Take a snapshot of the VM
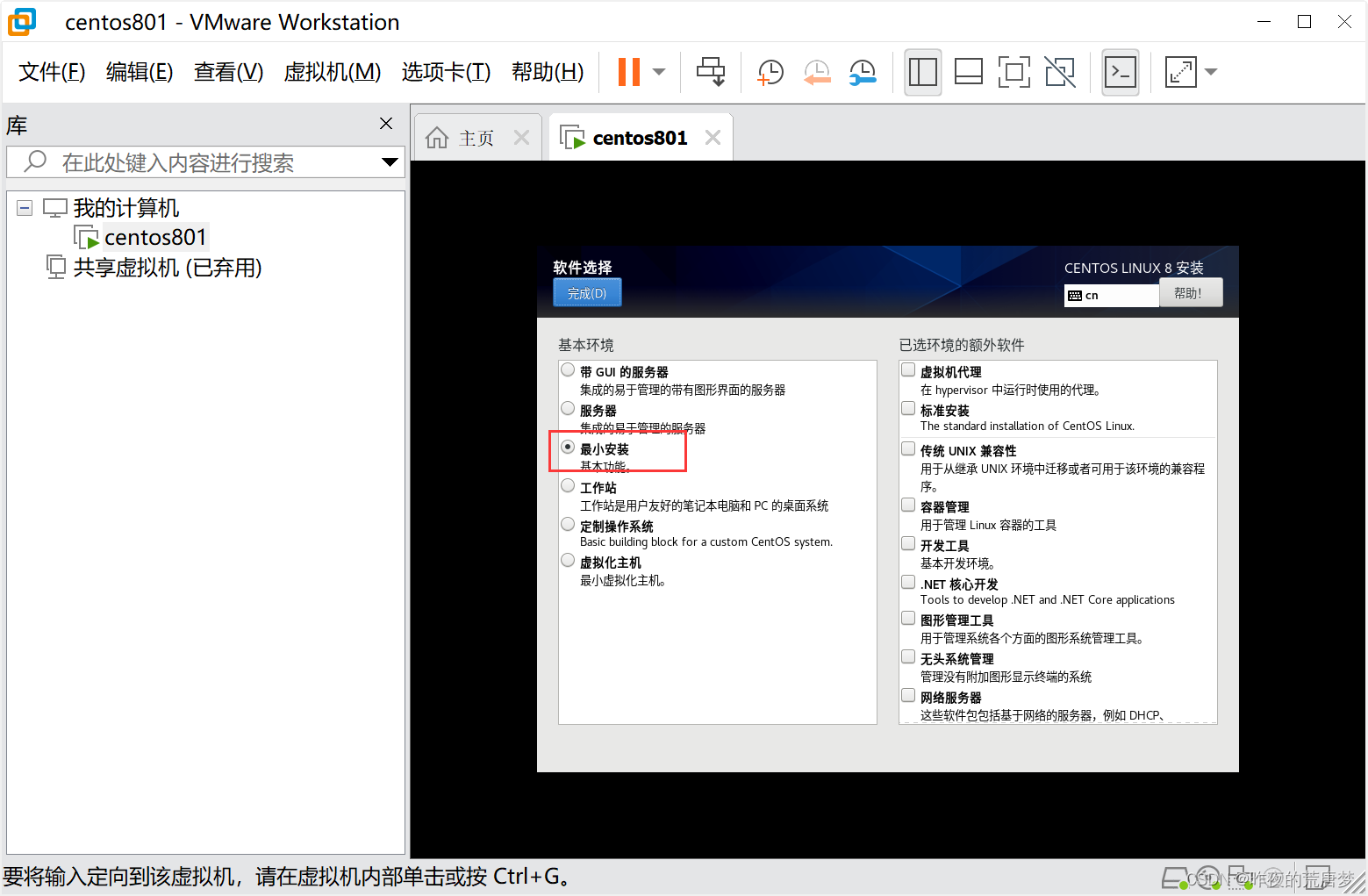1368x896 pixels. [770, 72]
